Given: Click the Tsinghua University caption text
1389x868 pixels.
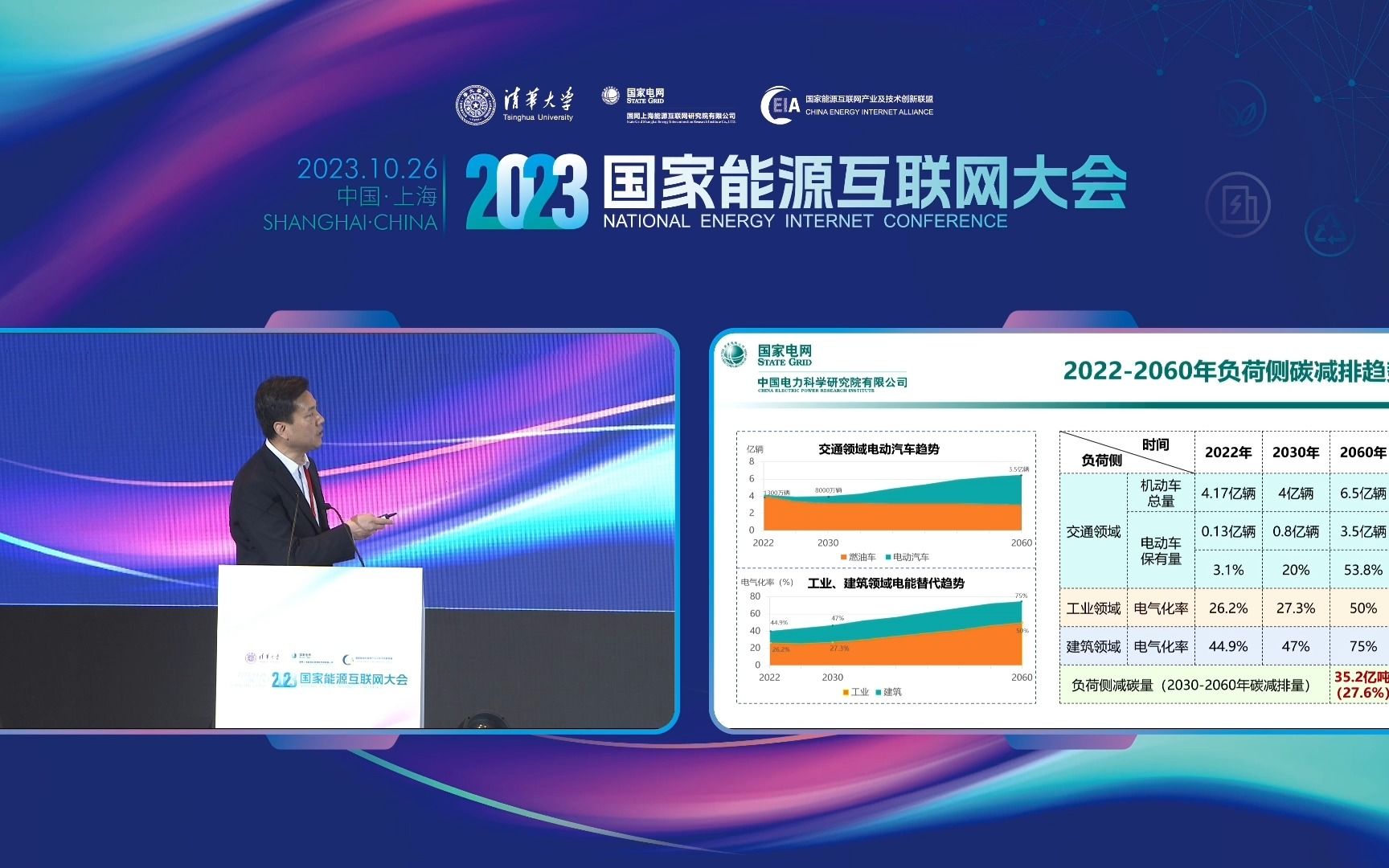Looking at the screenshot, I should 538,117.
